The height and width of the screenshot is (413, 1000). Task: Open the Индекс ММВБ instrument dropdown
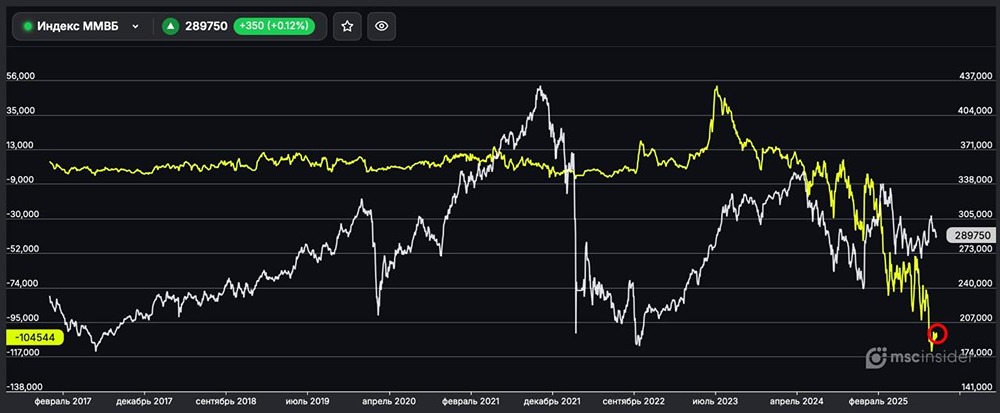(82, 26)
